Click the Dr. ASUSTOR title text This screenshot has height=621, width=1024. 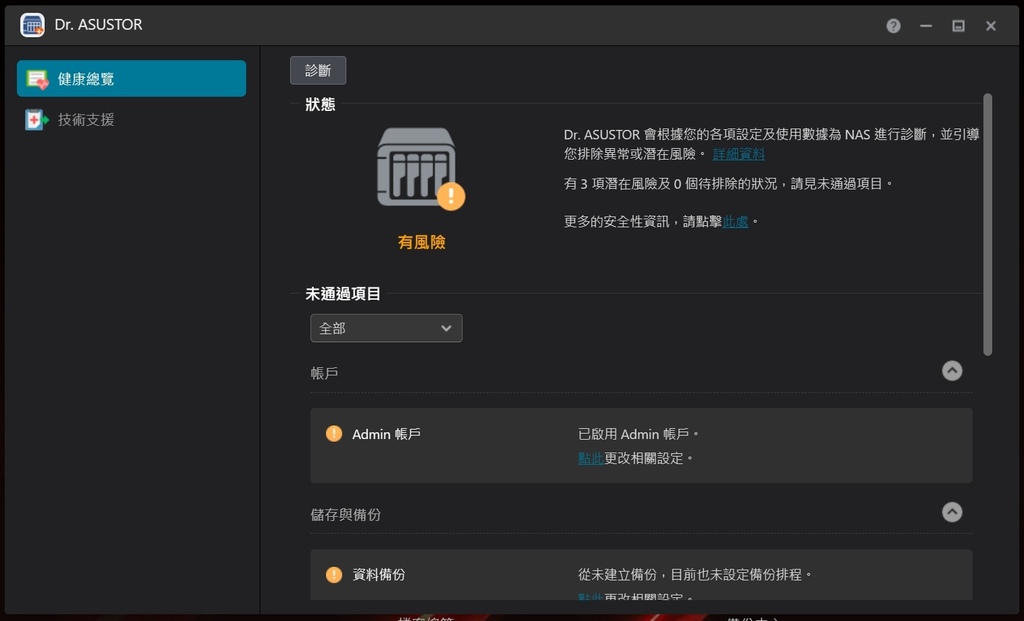pos(99,25)
